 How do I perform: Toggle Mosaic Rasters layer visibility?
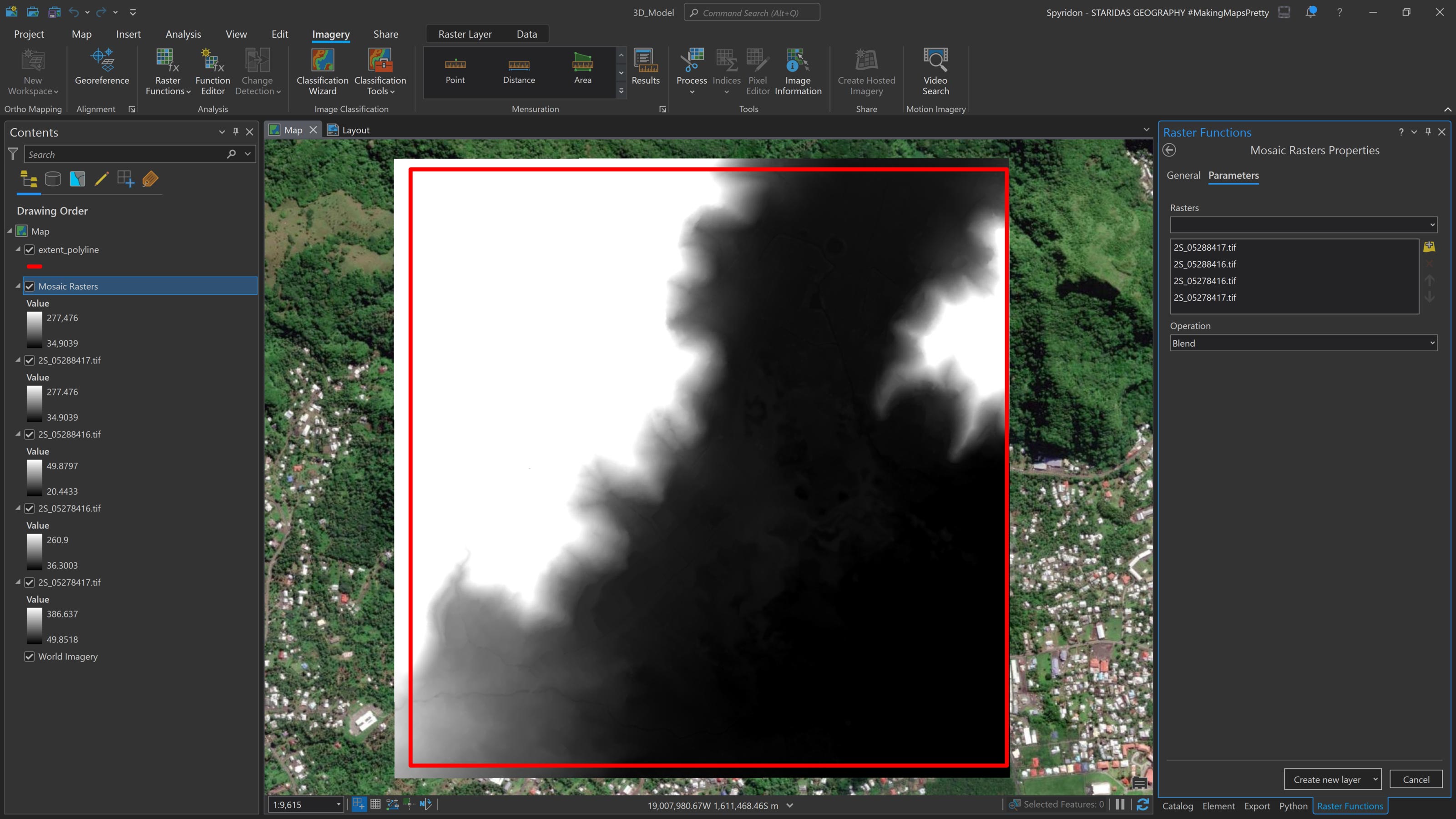[x=30, y=287]
